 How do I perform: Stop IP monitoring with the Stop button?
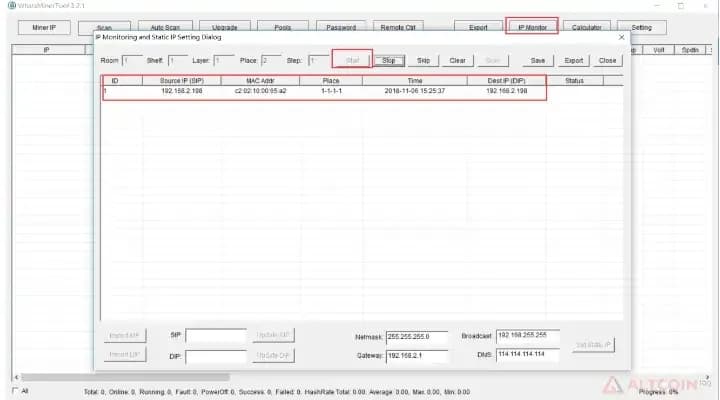388,61
